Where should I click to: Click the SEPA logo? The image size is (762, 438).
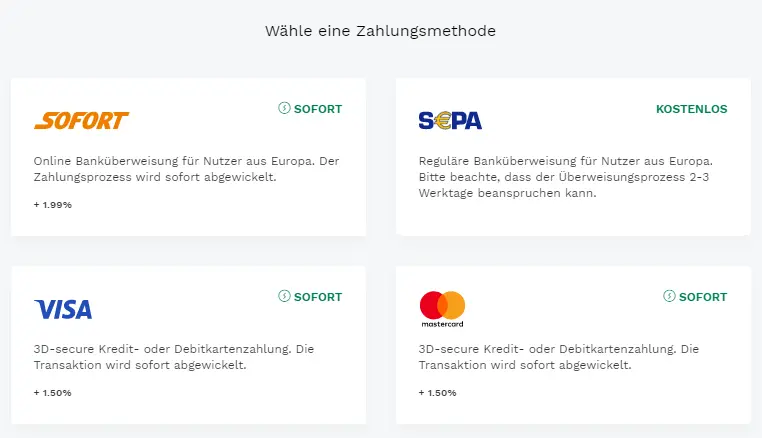click(450, 121)
